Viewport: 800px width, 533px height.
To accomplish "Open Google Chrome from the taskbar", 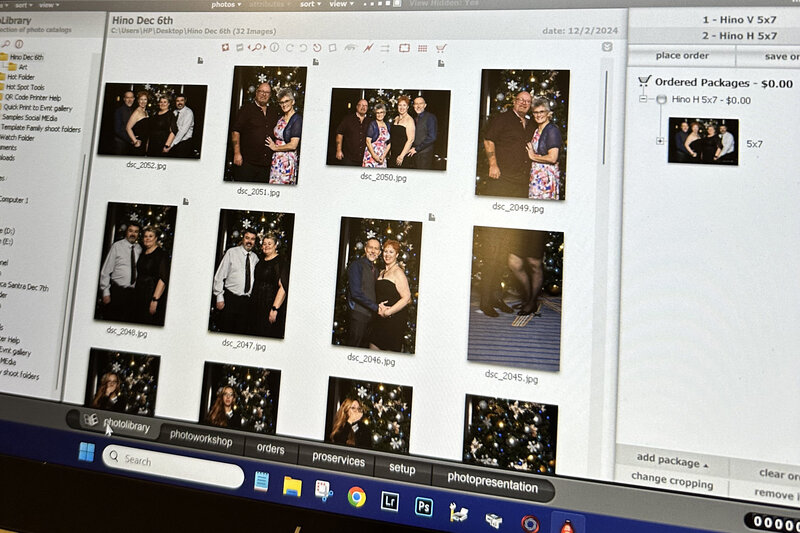I will pyautogui.click(x=357, y=496).
